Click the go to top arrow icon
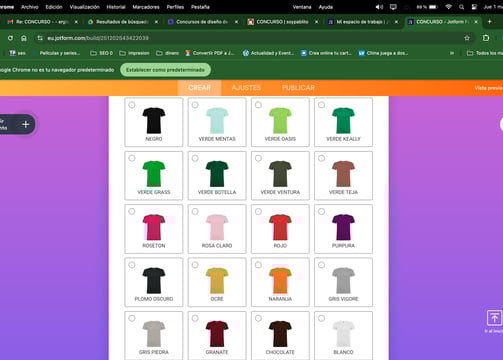503x360 pixels. click(494, 318)
